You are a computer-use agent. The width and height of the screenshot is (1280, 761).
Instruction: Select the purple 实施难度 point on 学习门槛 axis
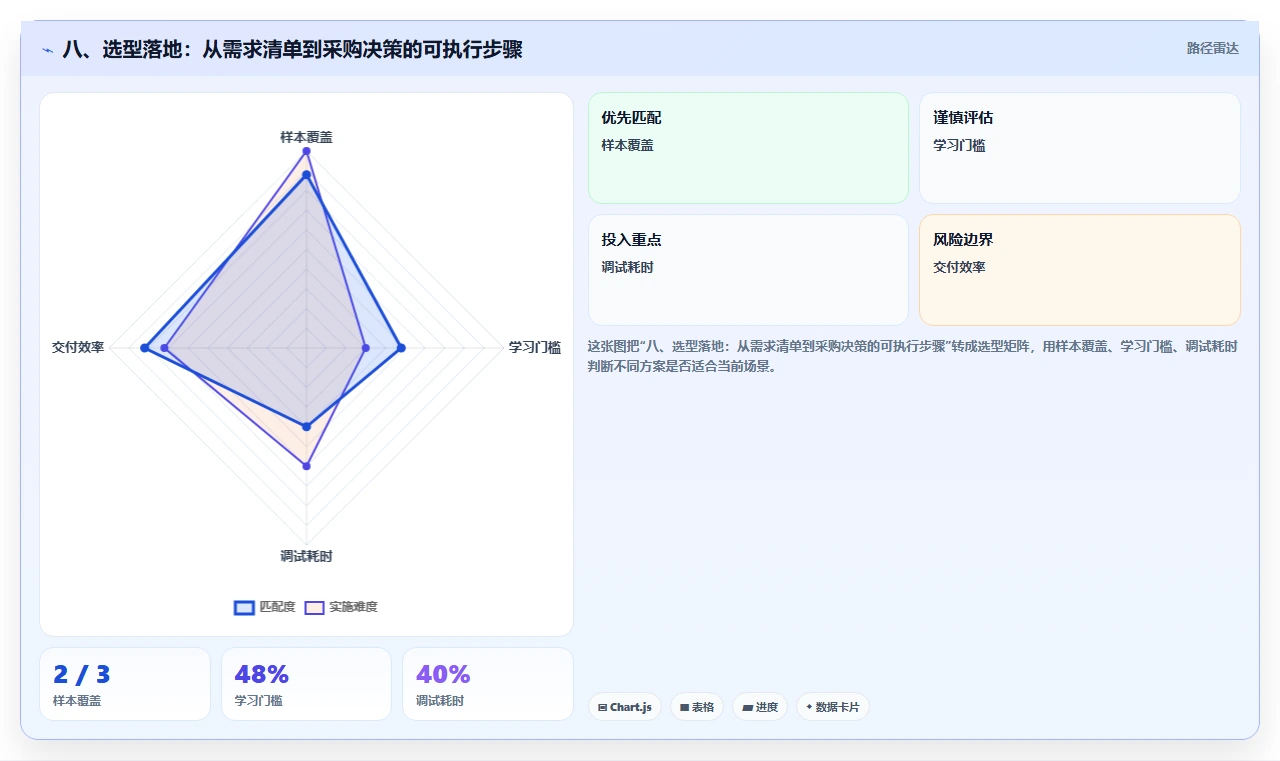click(x=365, y=348)
